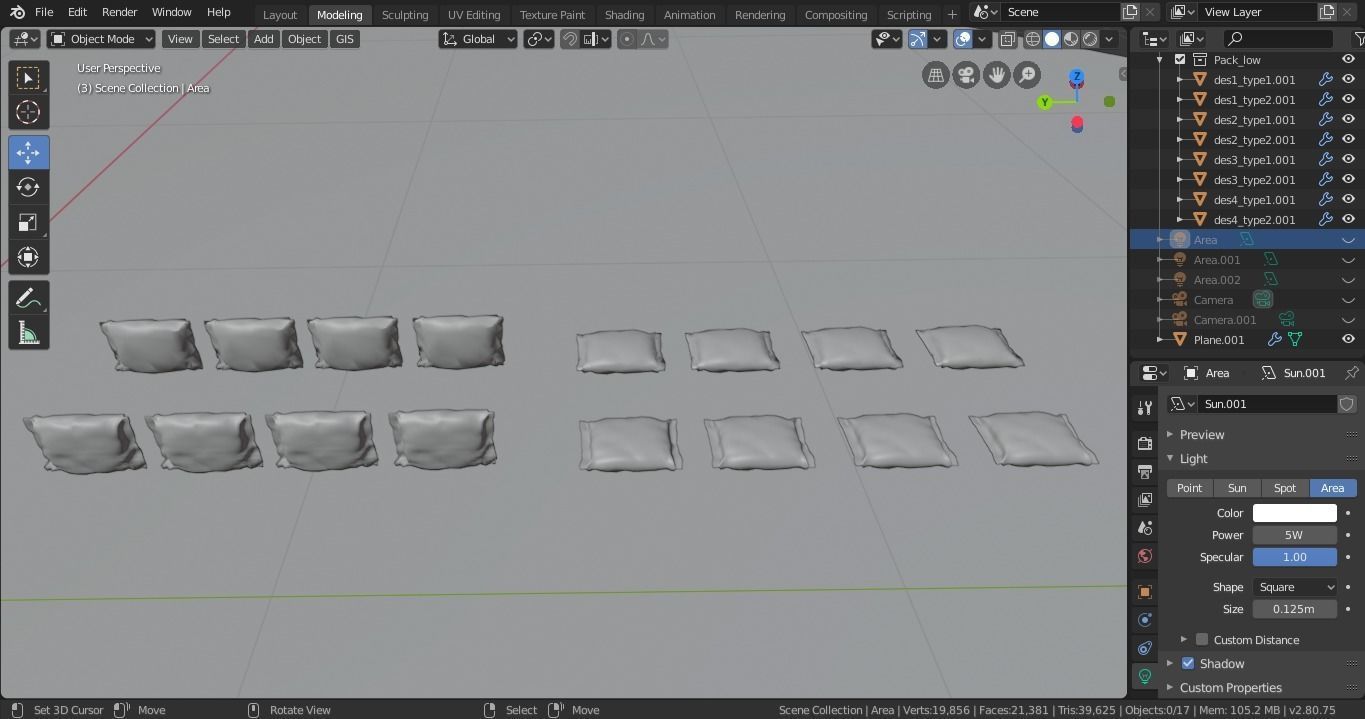Select the Measure ruler tool
The height and width of the screenshot is (719, 1365).
[x=28, y=333]
